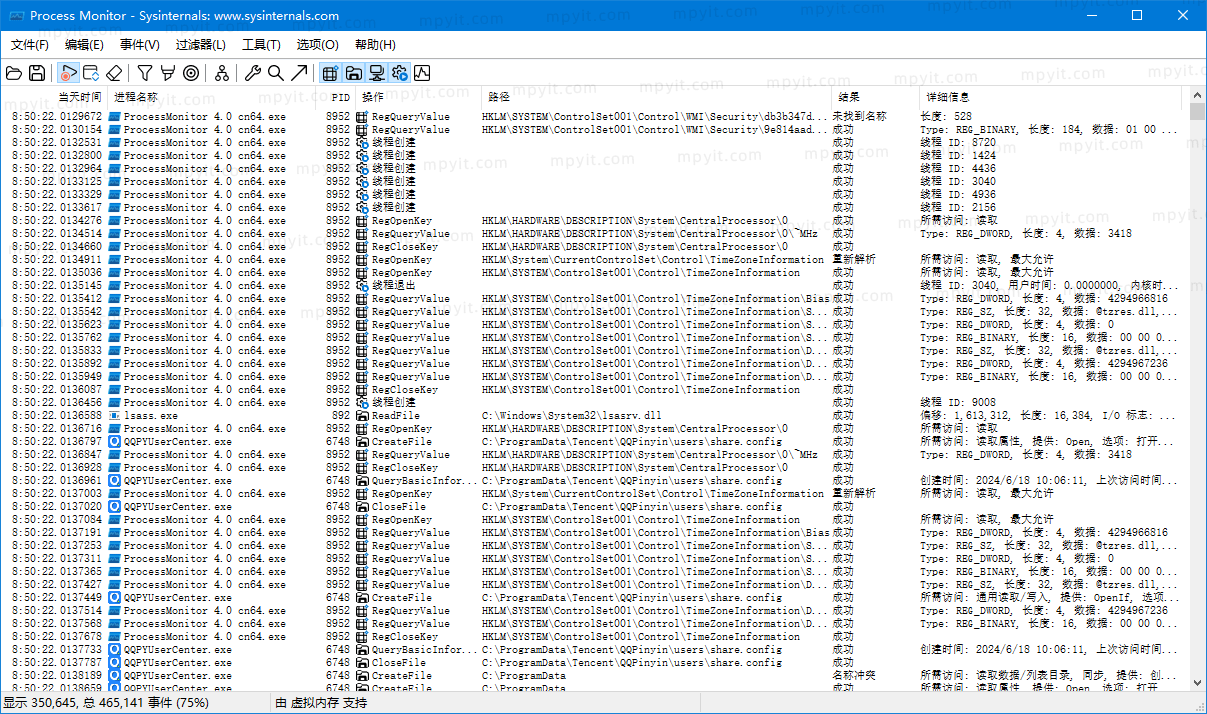Viewport: 1207px width, 714px height.
Task: Select the target crosshair process picker icon
Action: coord(191,73)
